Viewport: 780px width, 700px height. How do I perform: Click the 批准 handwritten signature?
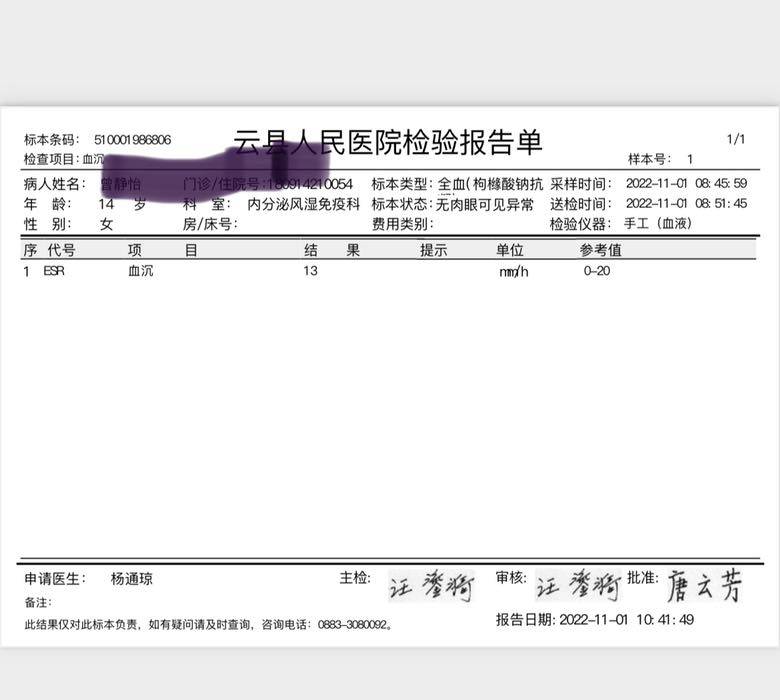[x=705, y=586]
